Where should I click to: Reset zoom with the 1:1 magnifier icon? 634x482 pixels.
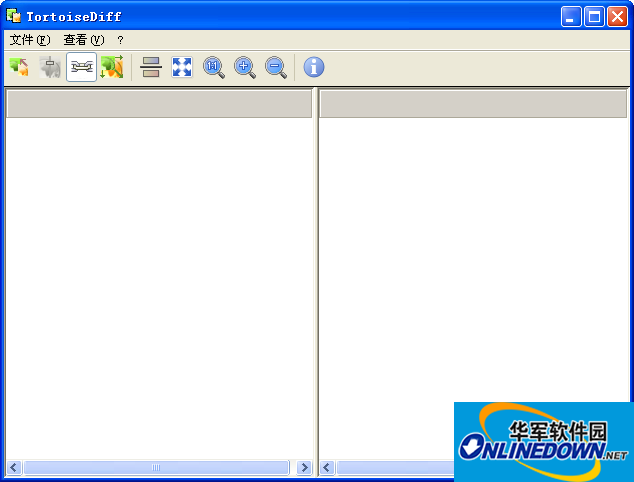(x=214, y=67)
